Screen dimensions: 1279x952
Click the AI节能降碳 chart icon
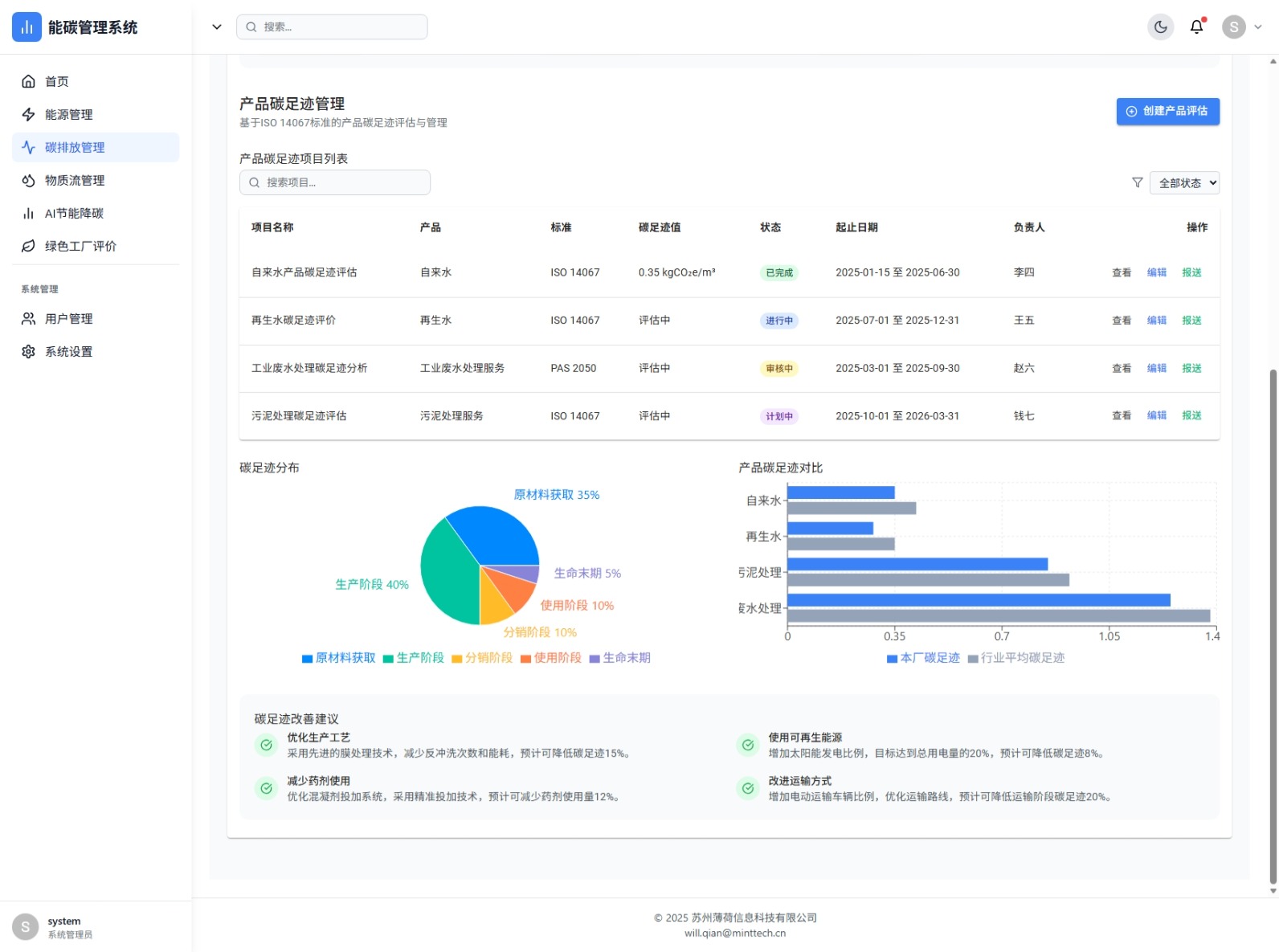point(28,214)
